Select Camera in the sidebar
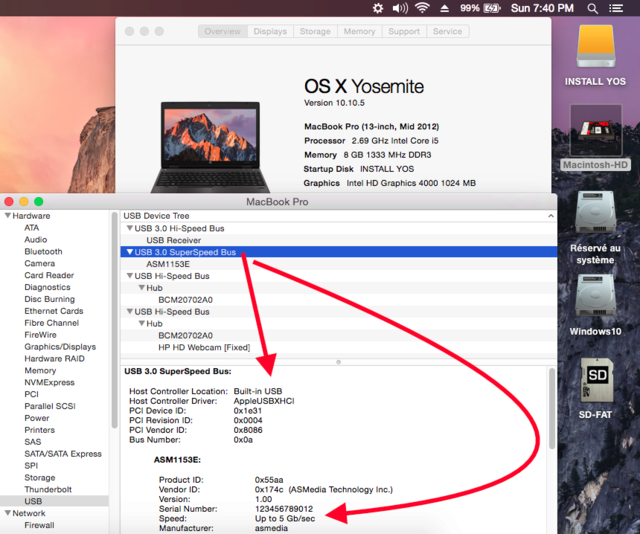 [x=40, y=263]
